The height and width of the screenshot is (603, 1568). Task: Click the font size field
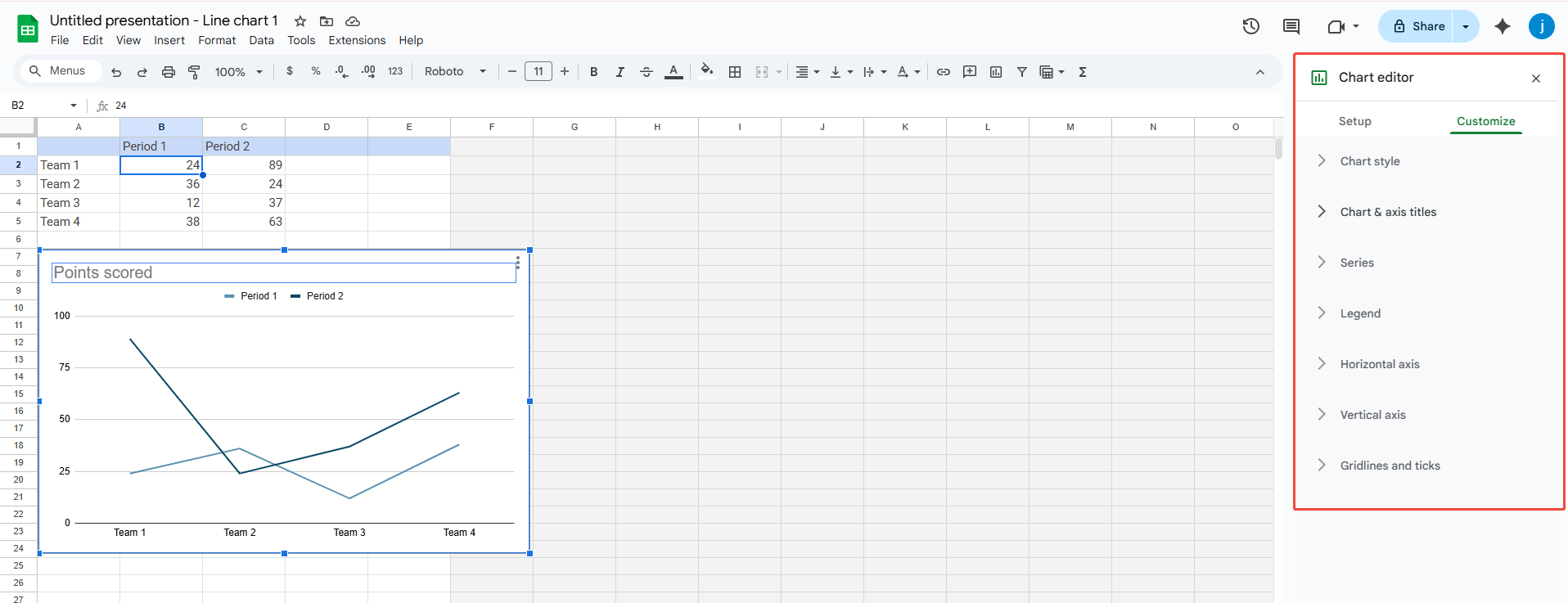pyautogui.click(x=538, y=72)
